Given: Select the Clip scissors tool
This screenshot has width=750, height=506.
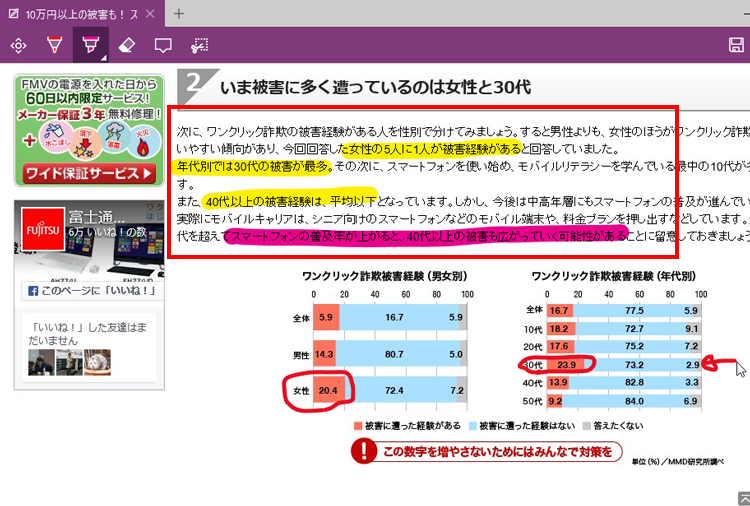Looking at the screenshot, I should tap(199, 45).
